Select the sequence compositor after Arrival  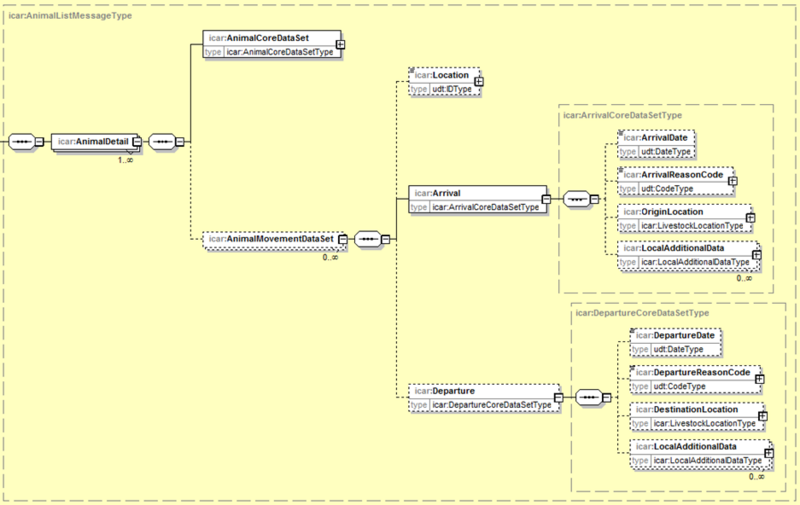577,199
